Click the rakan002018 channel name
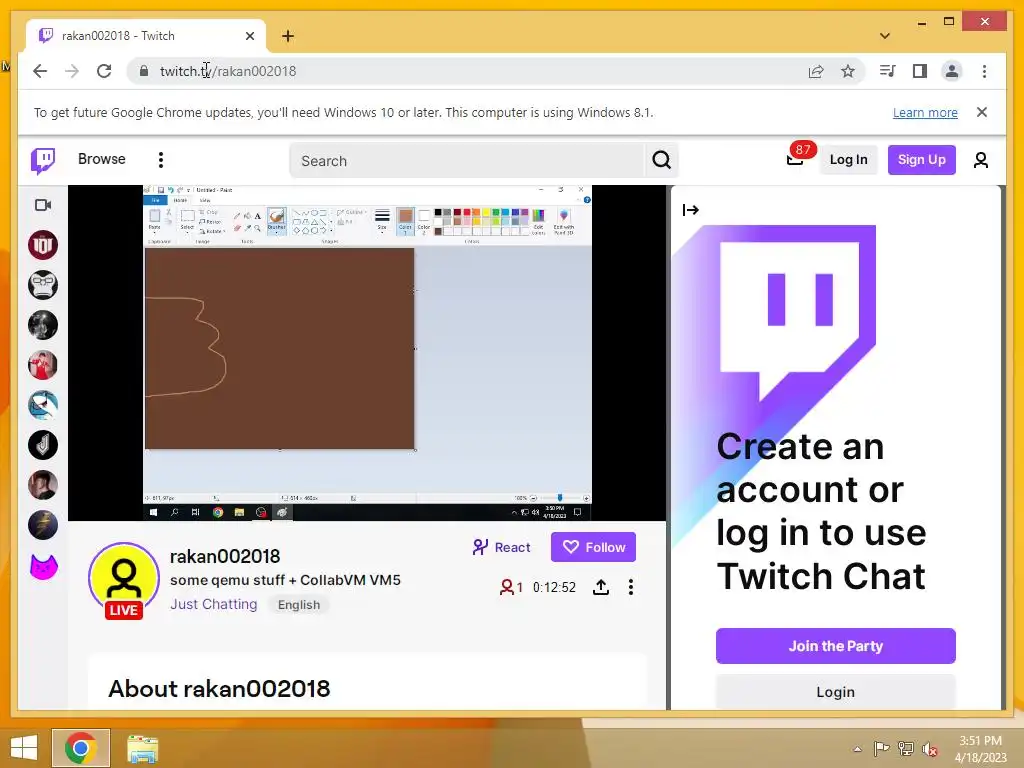1024x768 pixels. tap(225, 556)
